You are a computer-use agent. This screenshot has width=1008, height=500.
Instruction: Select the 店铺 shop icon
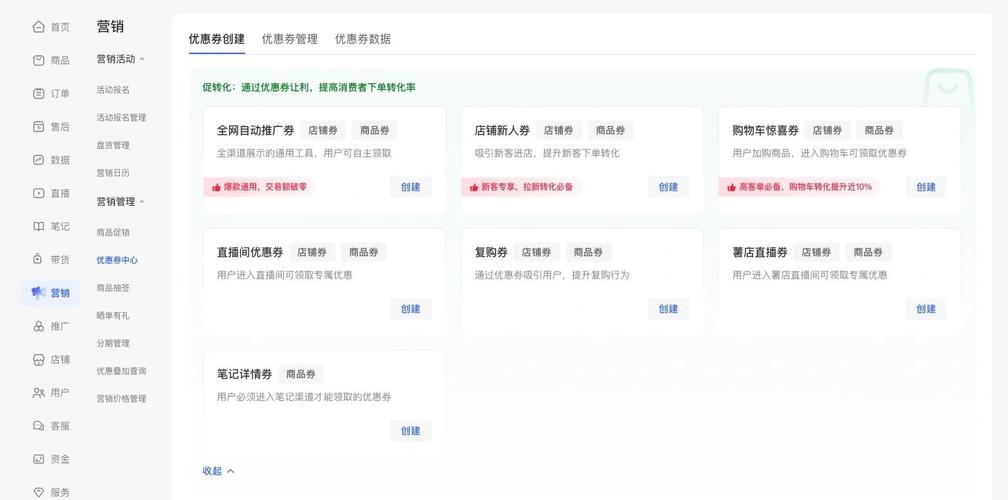(x=39, y=359)
